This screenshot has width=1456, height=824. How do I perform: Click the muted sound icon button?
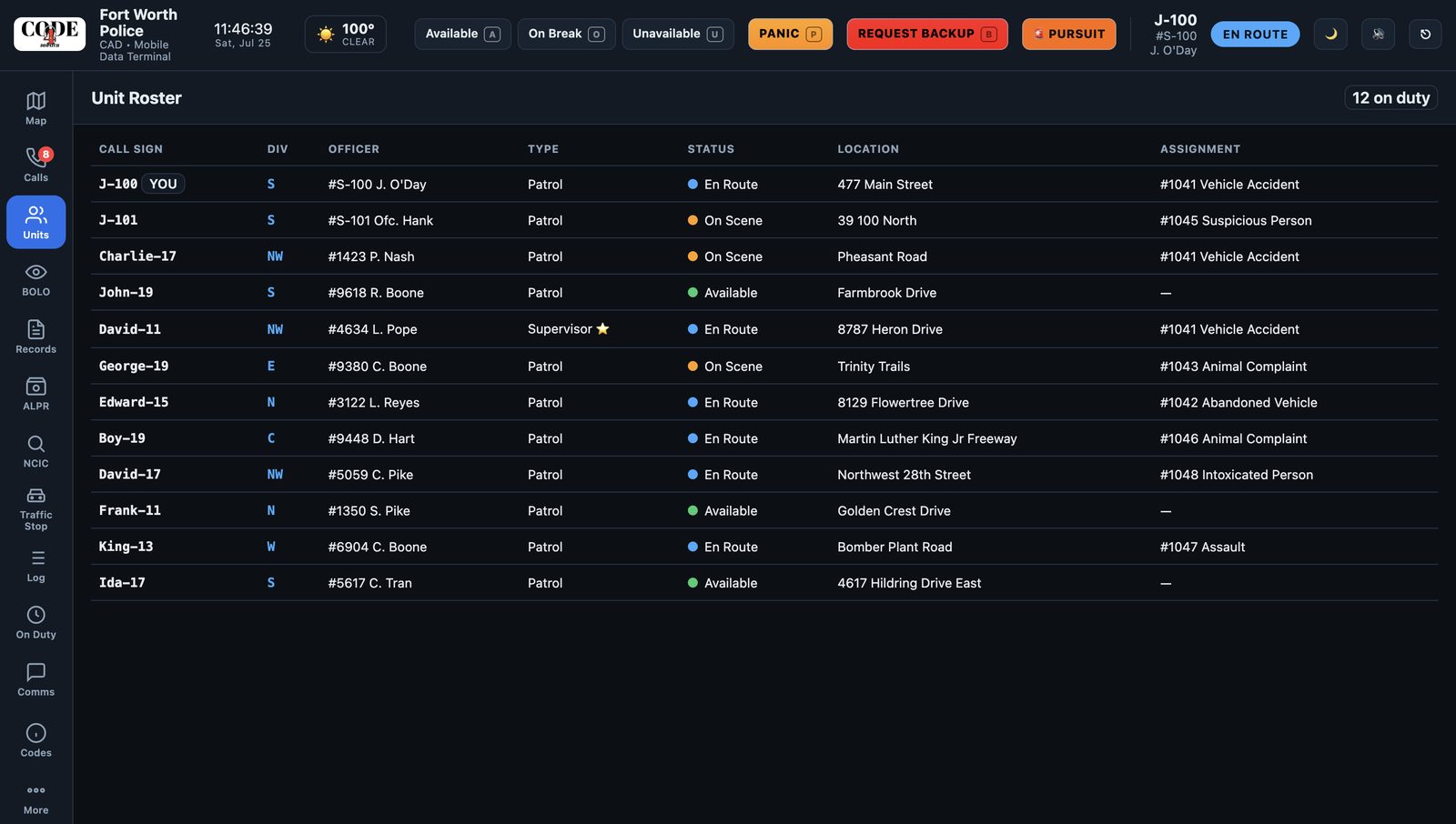pos(1378,35)
